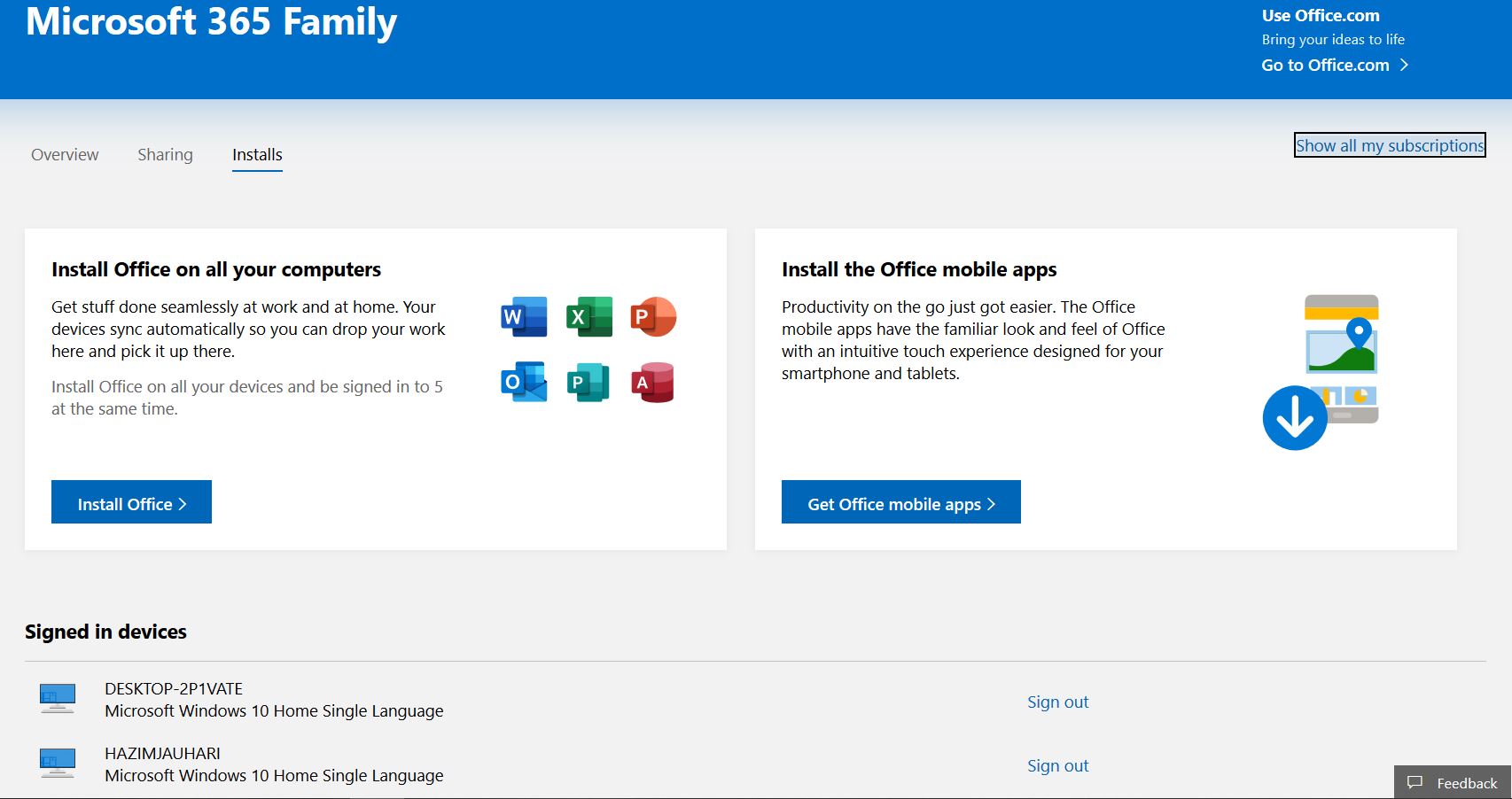
Task: Click the Feedback chat bubble icon
Action: point(1415,782)
